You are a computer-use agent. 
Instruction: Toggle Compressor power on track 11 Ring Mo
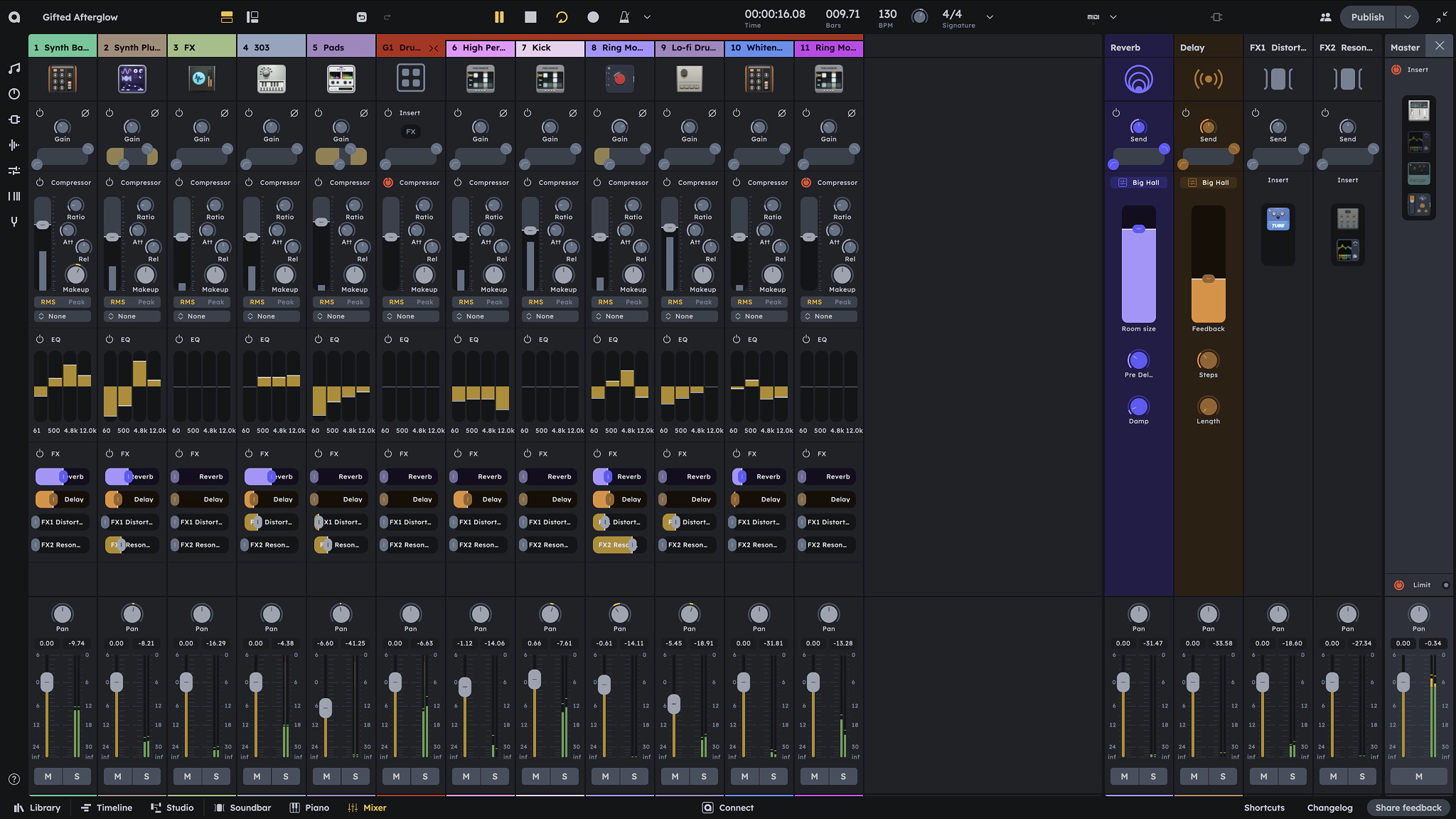[x=806, y=183]
